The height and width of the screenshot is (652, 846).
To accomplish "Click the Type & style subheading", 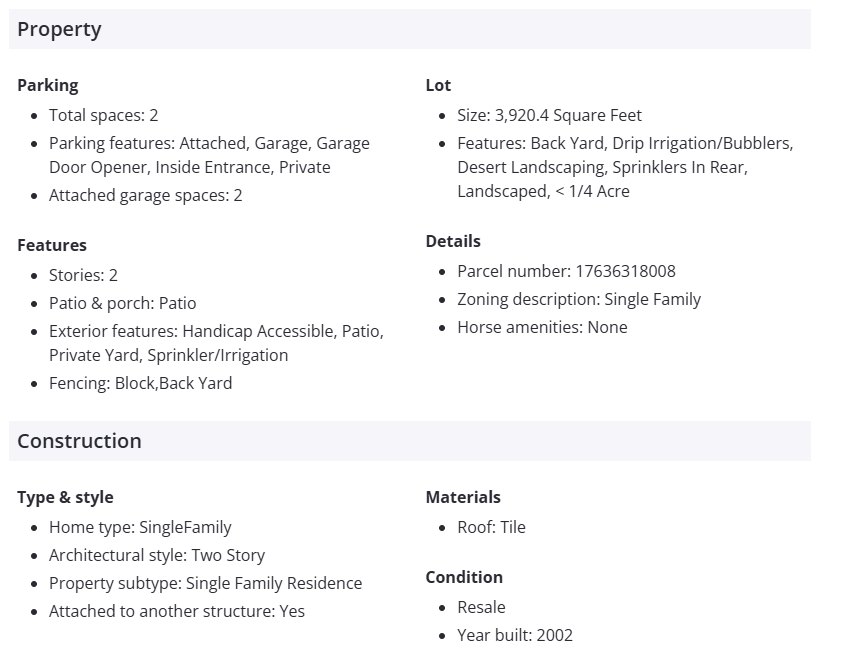I will [x=65, y=497].
